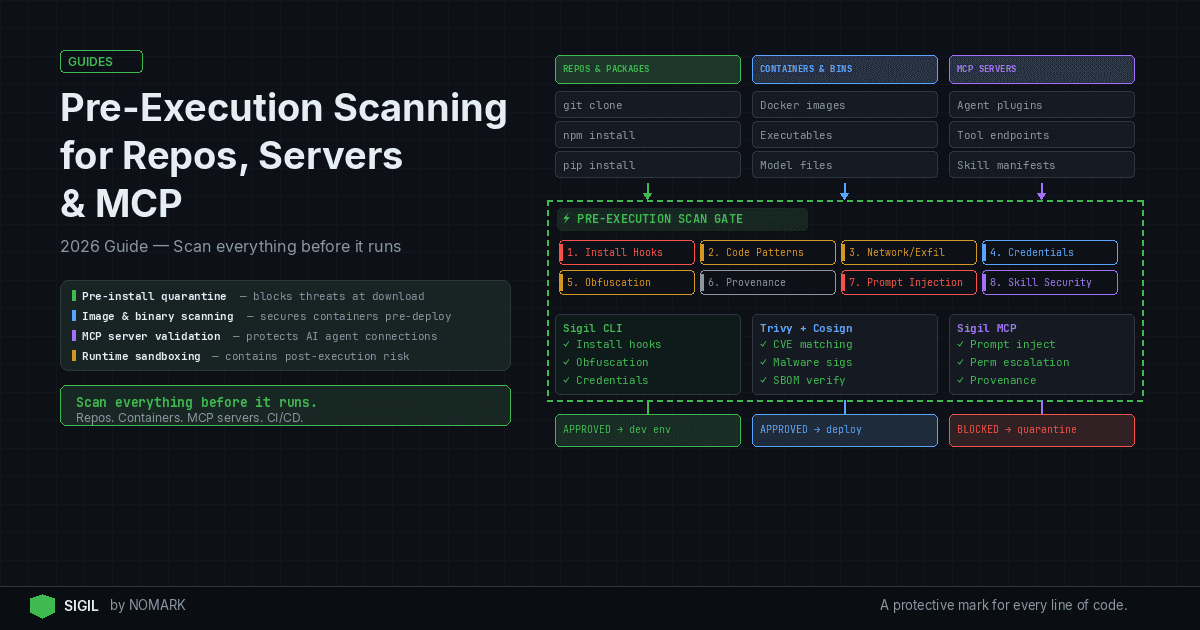Click the BLOCKED quarantine button
Screen dimensions: 1200x630
[1041, 429]
